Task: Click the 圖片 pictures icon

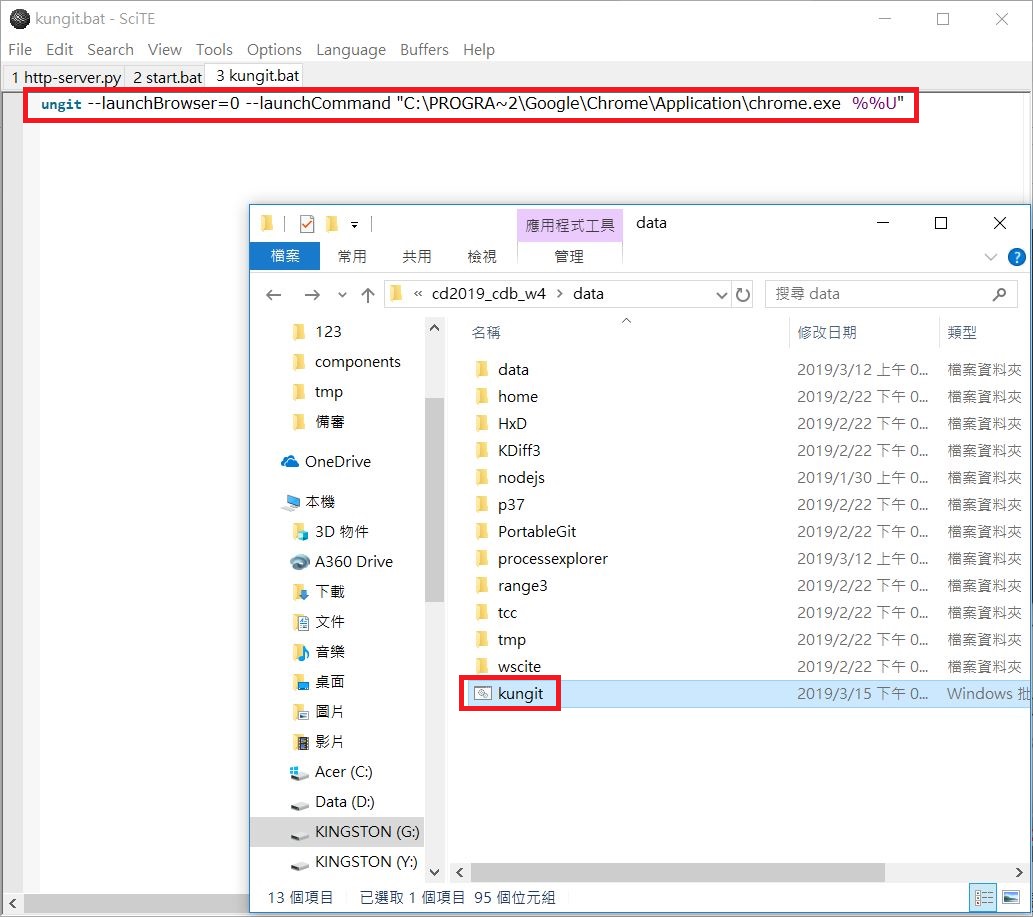Action: click(x=300, y=712)
